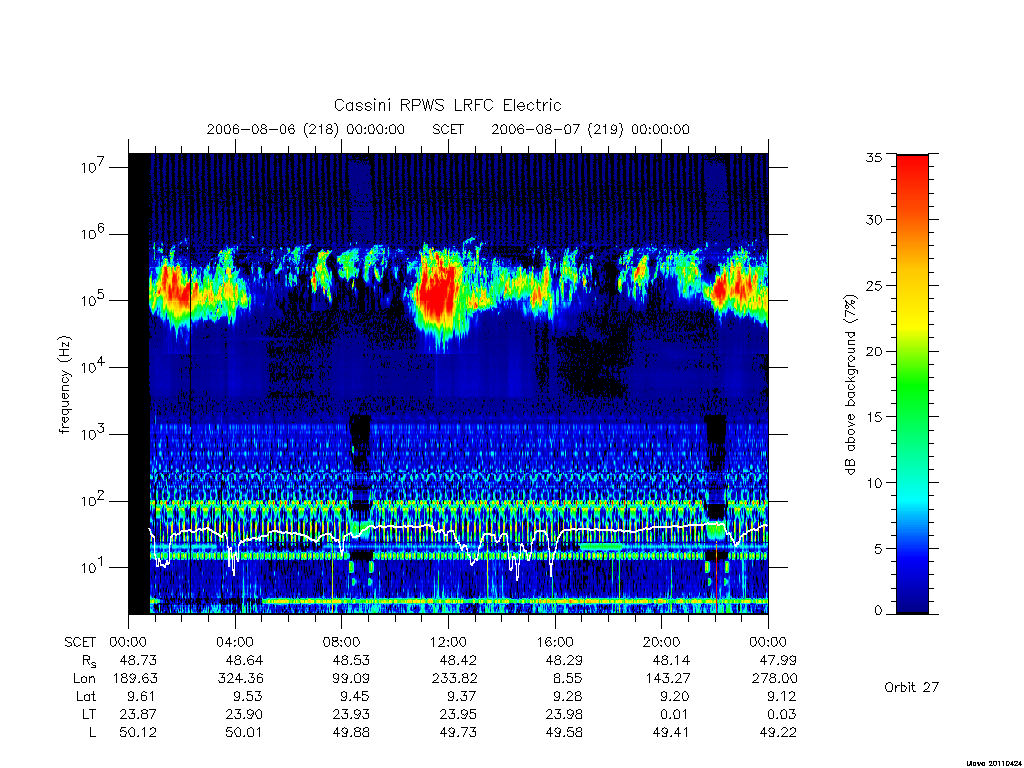Click the 'Orbit 27' label
This screenshot has height=768, width=1024.
(911, 687)
